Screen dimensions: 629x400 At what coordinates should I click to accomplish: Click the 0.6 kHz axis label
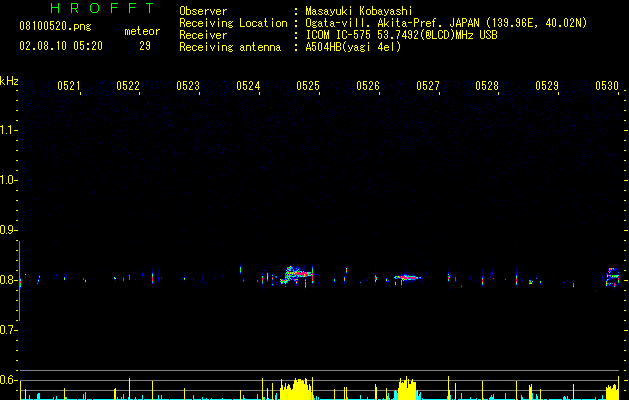point(8,380)
